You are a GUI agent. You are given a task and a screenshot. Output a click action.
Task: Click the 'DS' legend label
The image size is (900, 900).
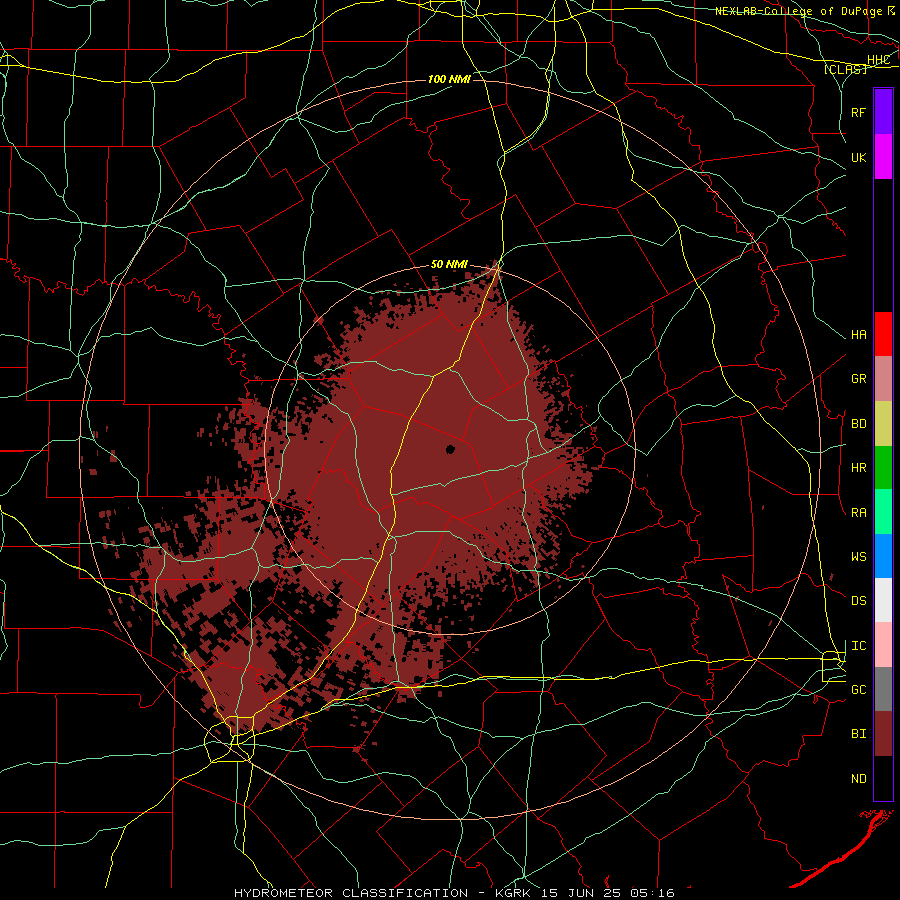pos(859,601)
